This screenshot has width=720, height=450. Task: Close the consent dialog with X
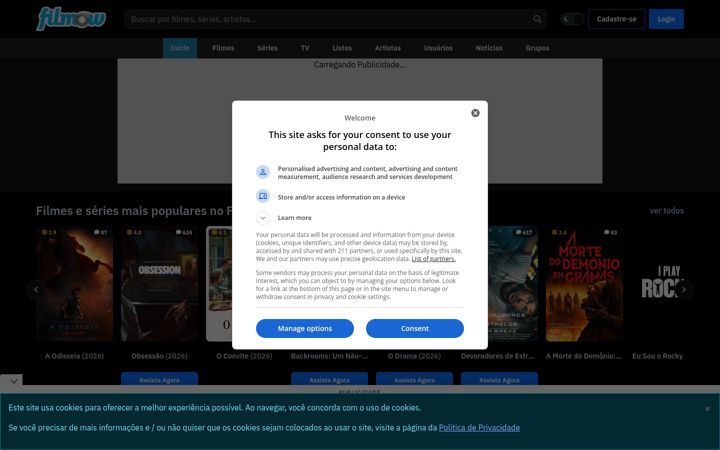pyautogui.click(x=475, y=113)
